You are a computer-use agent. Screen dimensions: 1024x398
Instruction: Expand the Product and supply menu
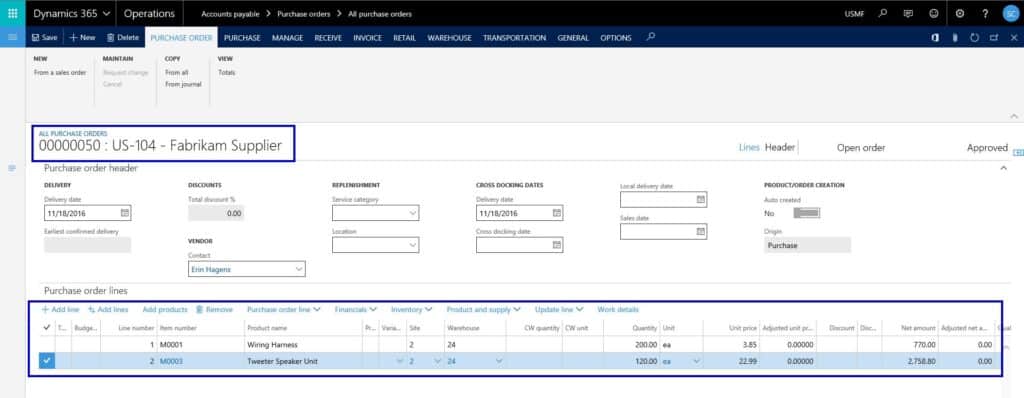pos(483,309)
